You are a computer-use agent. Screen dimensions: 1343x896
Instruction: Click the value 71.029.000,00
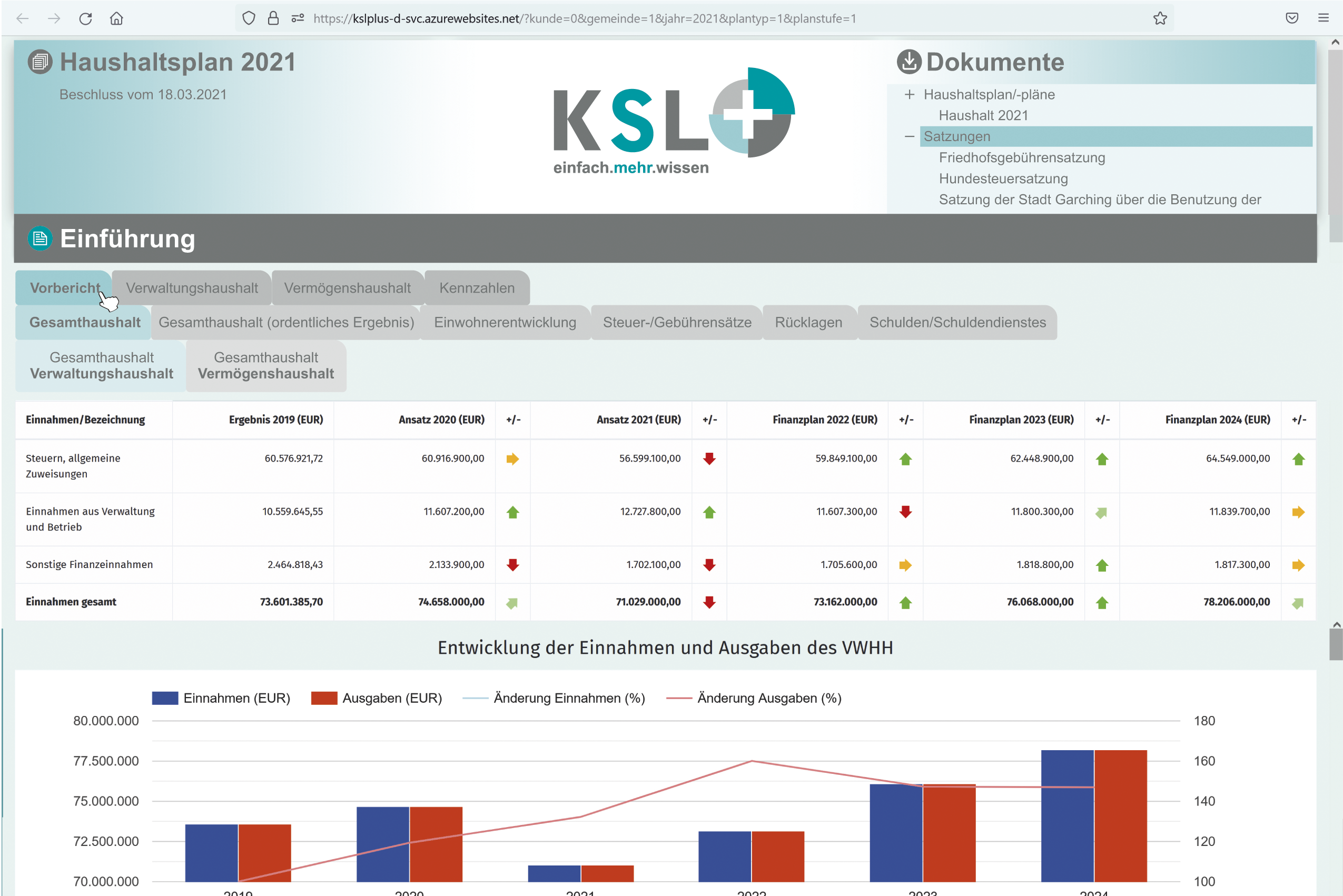[x=648, y=602]
